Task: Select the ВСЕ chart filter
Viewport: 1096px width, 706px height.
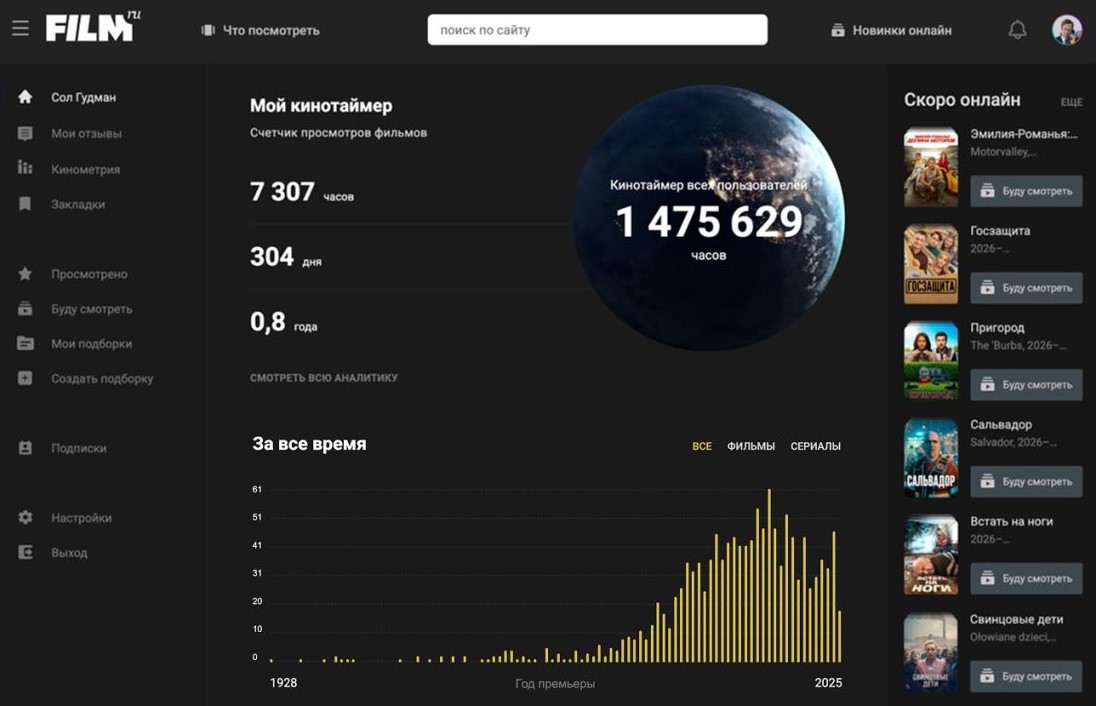Action: coord(702,446)
